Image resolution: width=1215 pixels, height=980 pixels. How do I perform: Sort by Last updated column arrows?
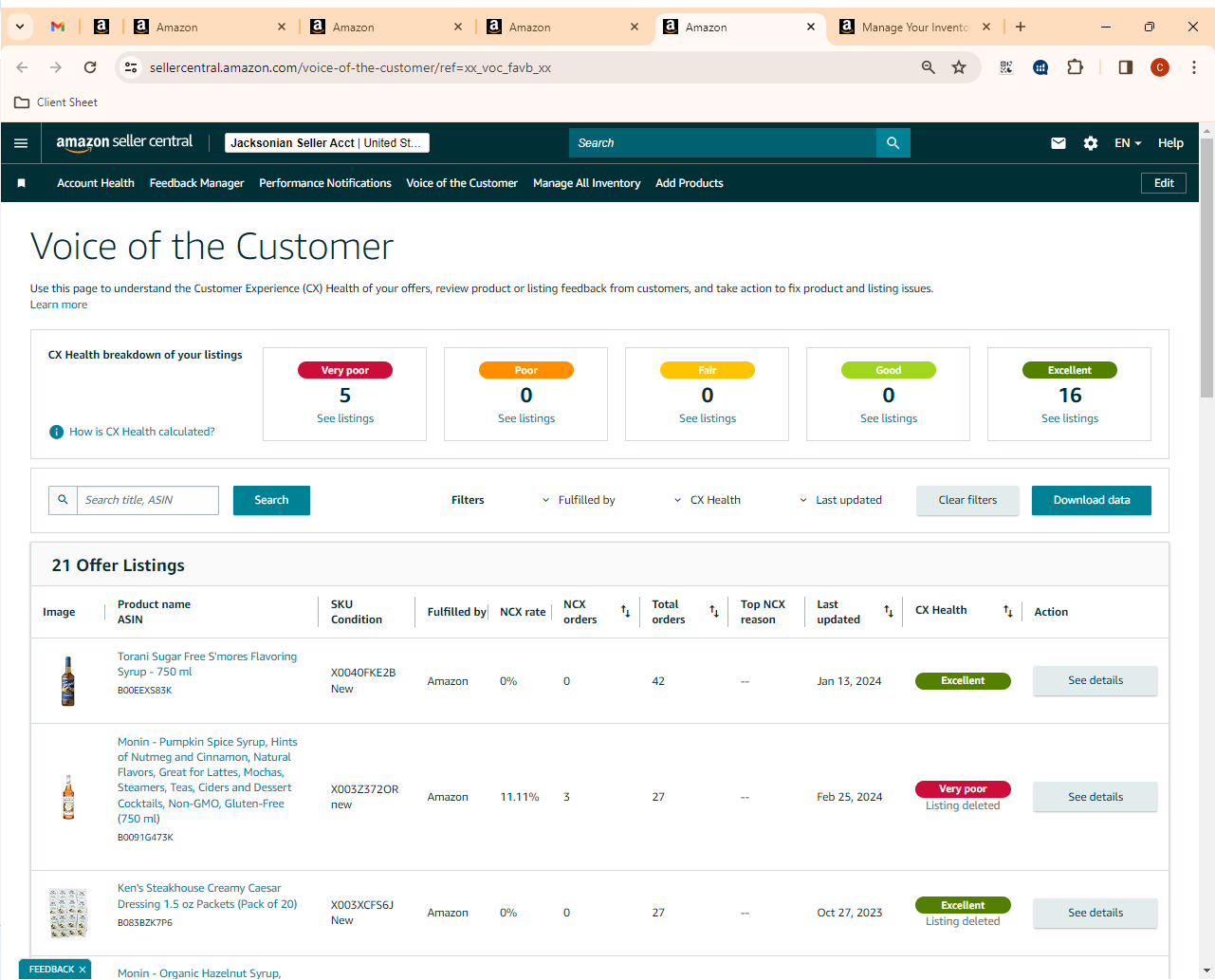pos(889,612)
